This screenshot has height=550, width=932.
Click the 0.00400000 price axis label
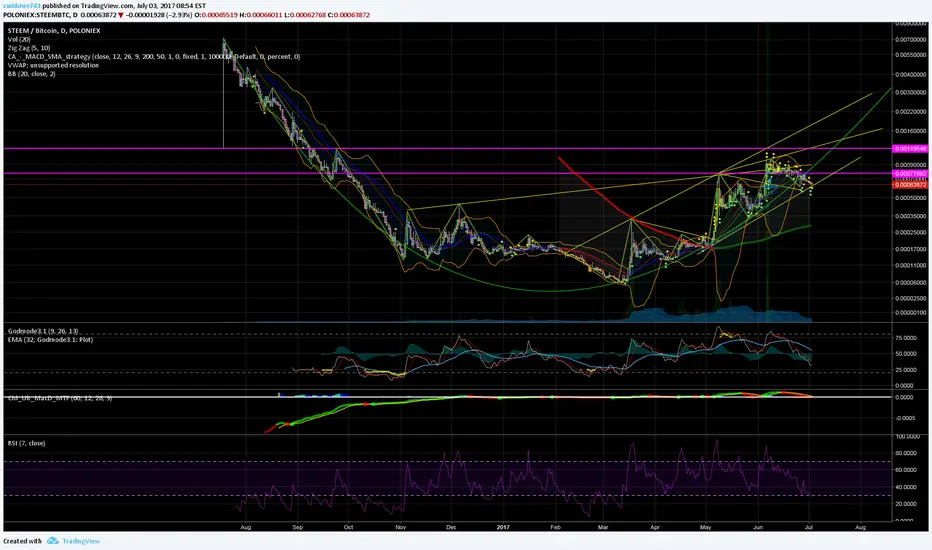pos(911,75)
